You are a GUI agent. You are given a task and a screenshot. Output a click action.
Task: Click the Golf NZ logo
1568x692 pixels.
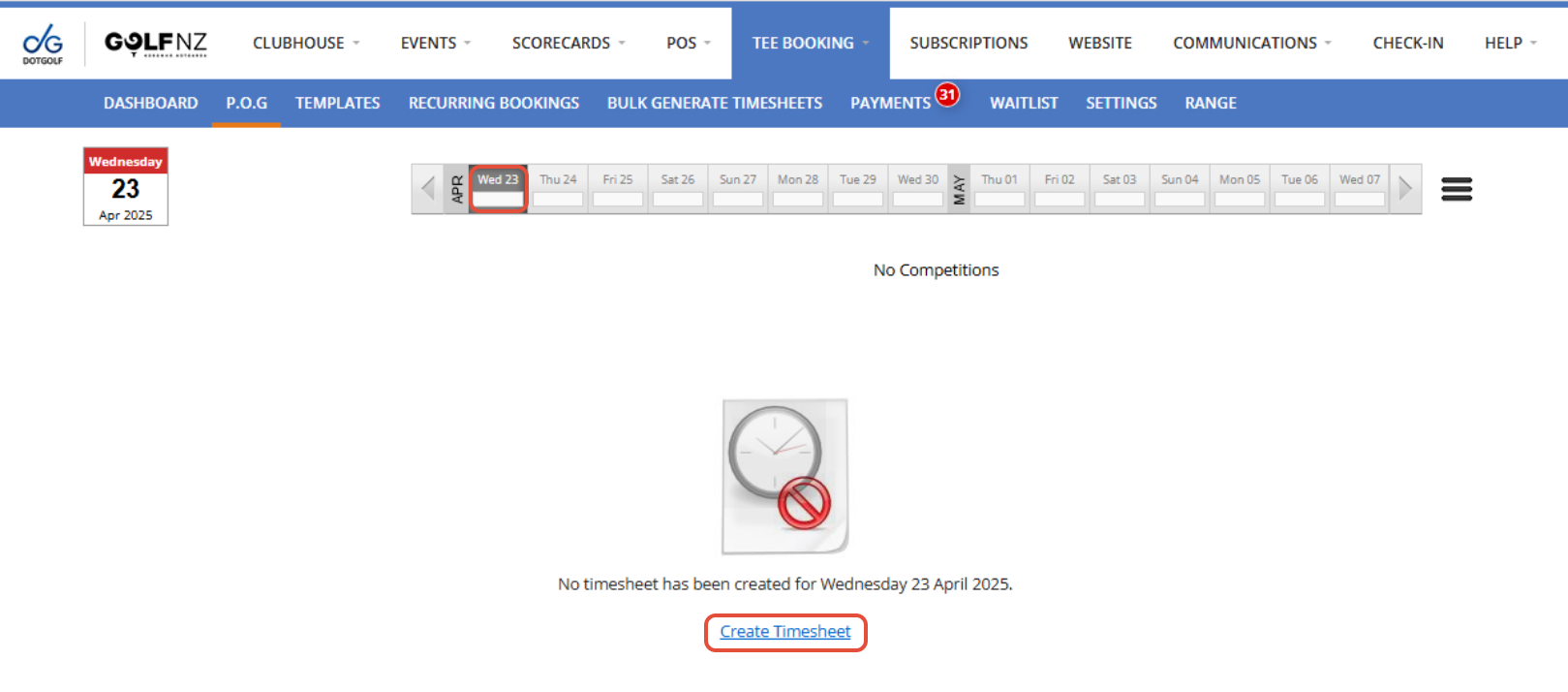(x=155, y=44)
